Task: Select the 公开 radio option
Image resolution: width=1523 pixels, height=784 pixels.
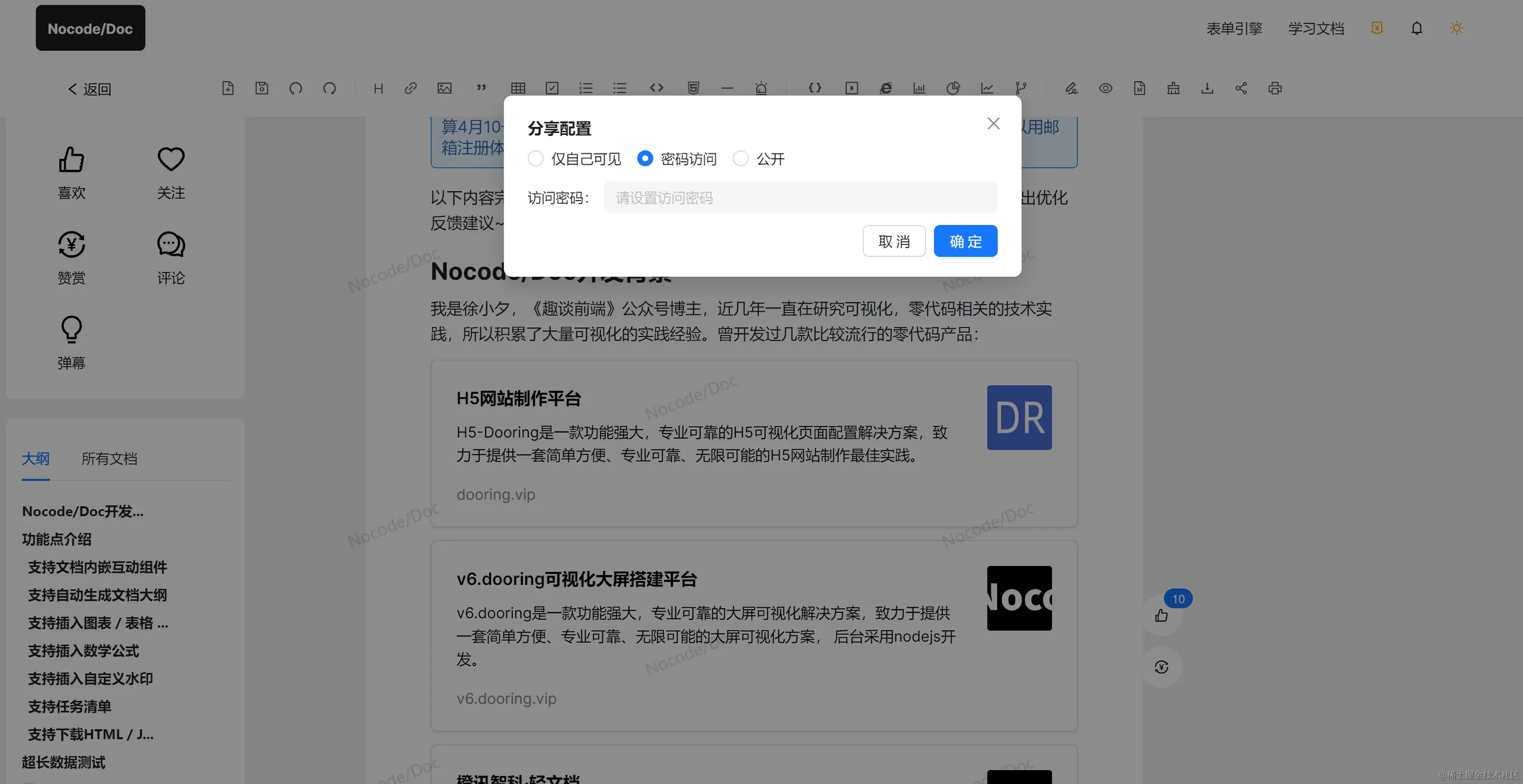Action: click(x=758, y=159)
